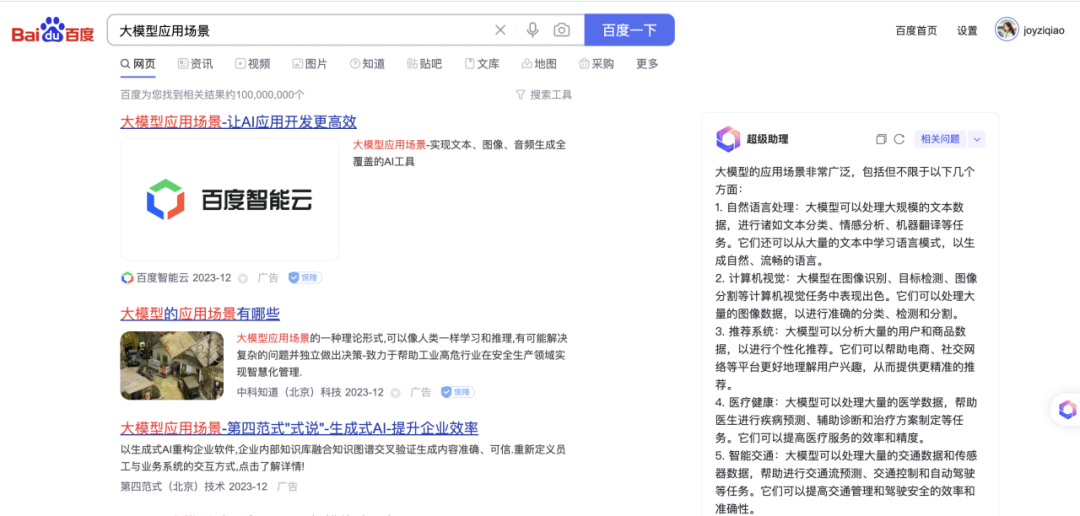The image size is (1080, 516).
Task: Open 百度首页 link
Action: 916,31
